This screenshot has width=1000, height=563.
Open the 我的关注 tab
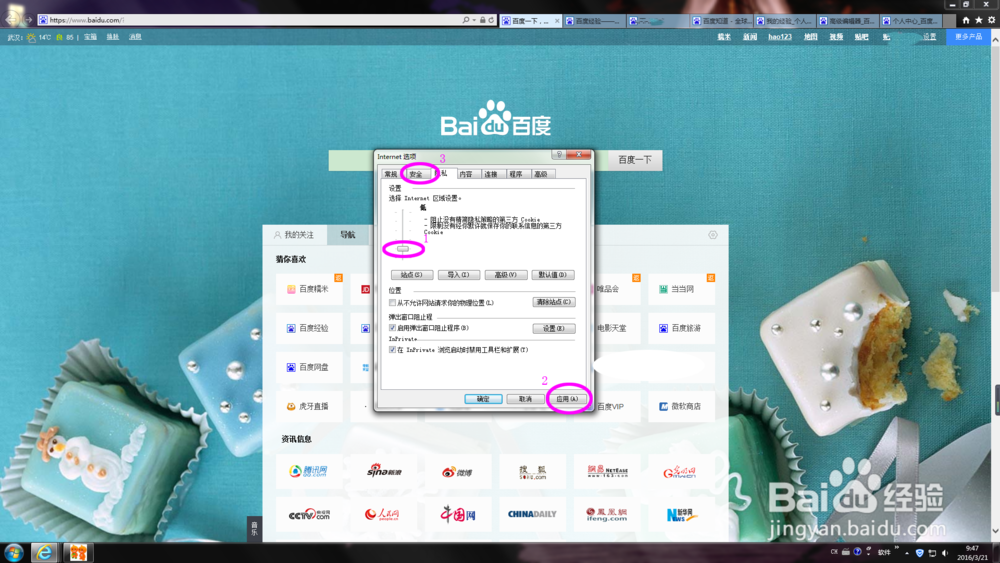pyautogui.click(x=295, y=235)
